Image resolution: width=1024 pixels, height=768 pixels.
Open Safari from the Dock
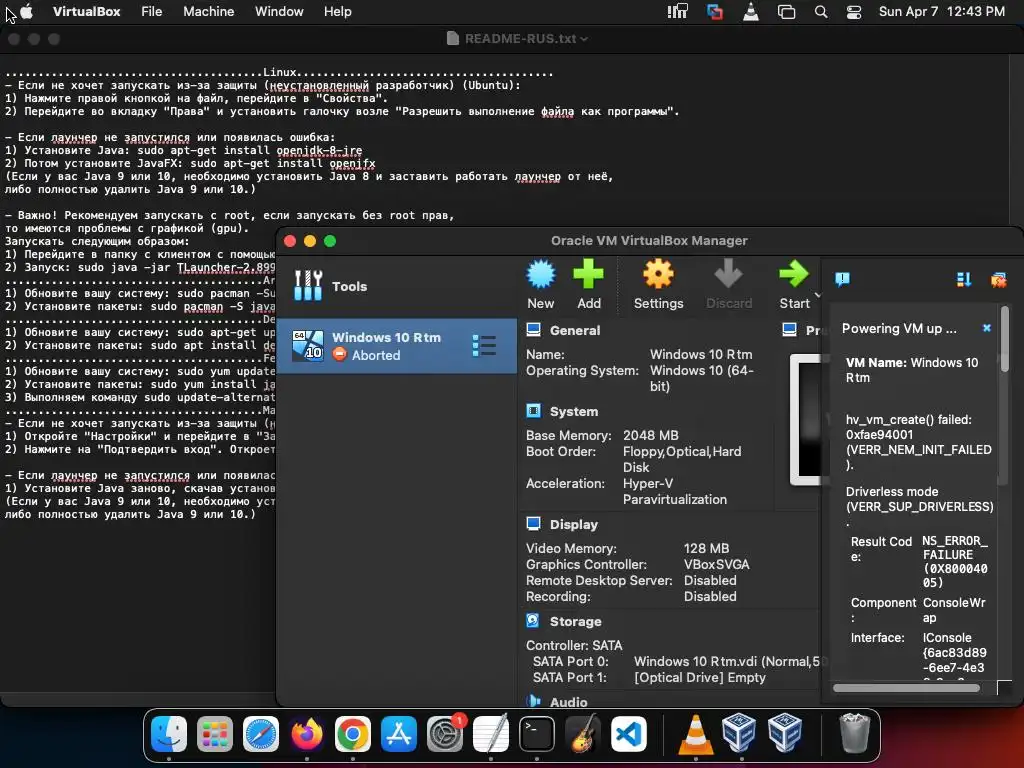coord(261,733)
